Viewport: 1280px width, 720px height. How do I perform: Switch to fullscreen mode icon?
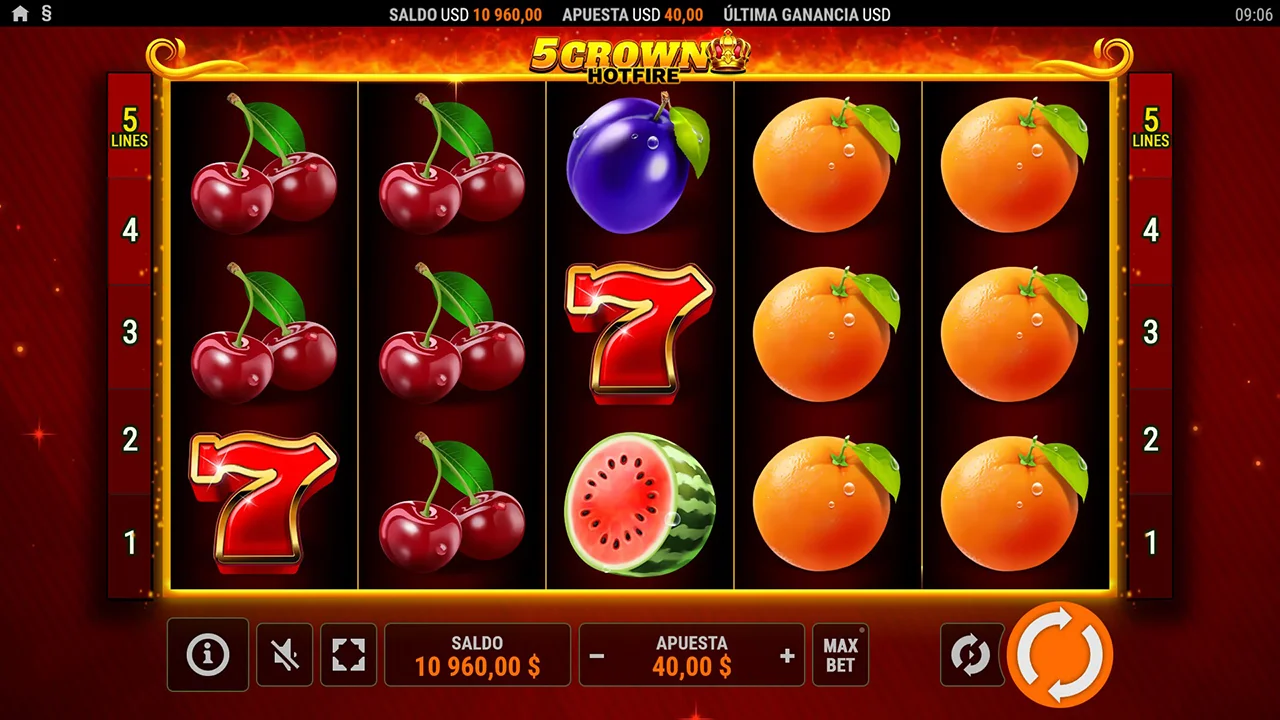[x=348, y=655]
